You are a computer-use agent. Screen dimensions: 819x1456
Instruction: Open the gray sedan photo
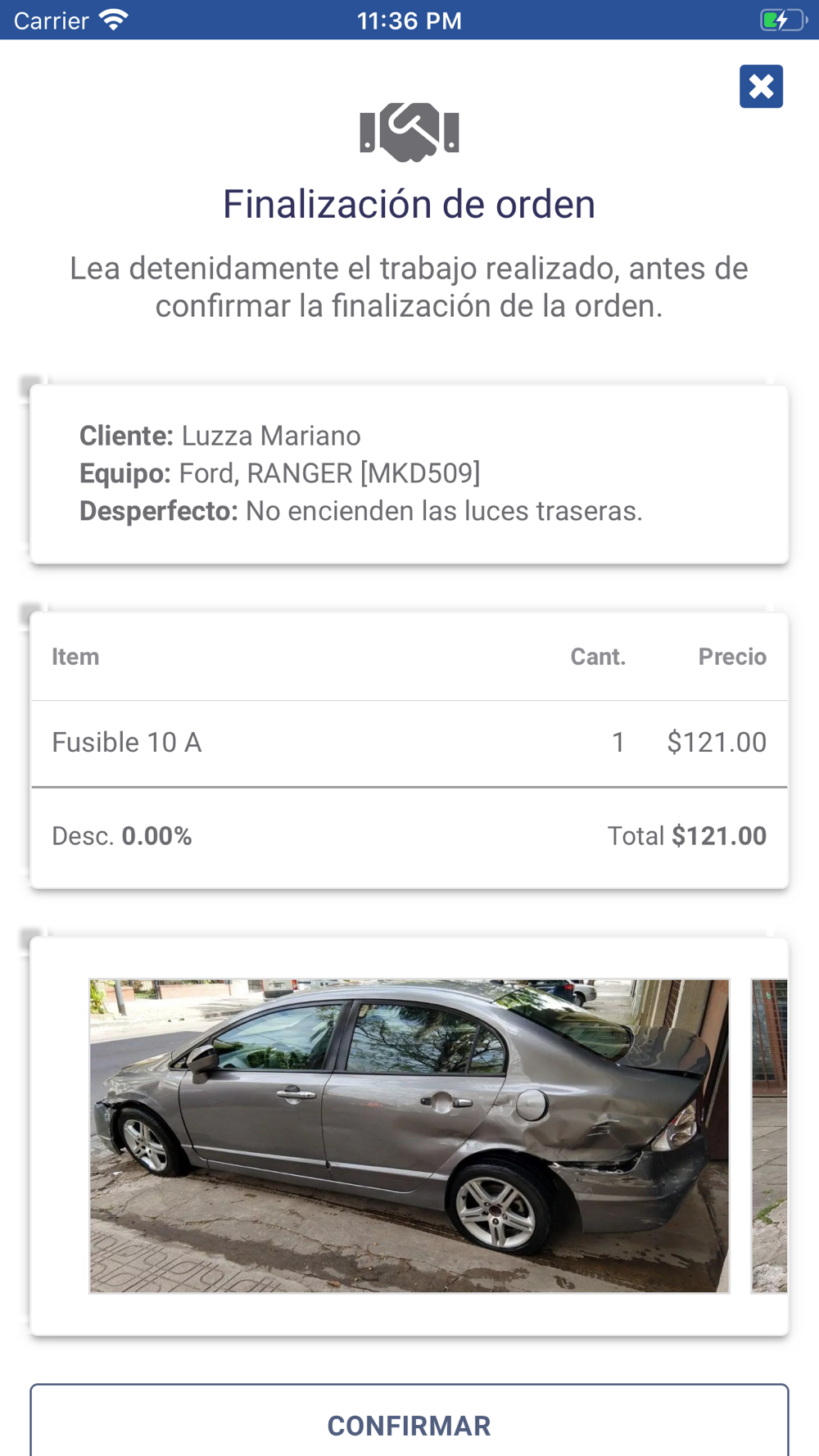pyautogui.click(x=409, y=1136)
